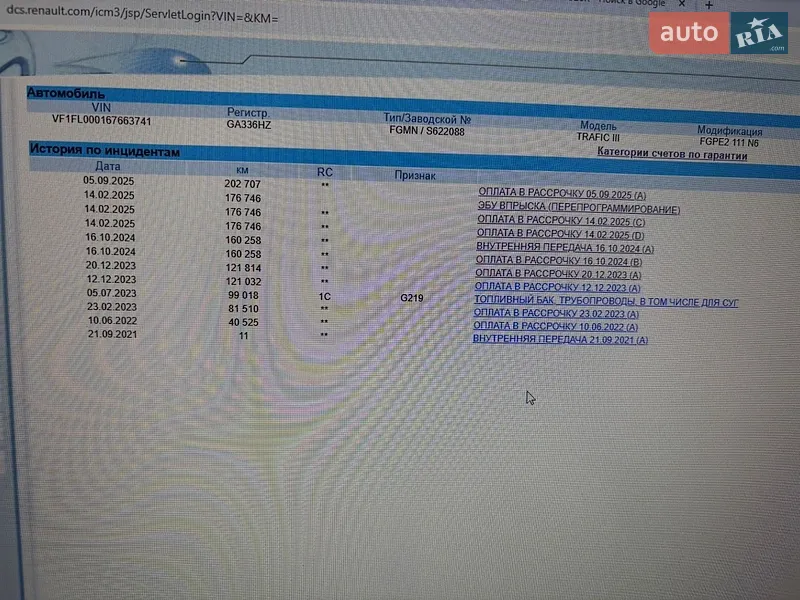The height and width of the screenshot is (600, 800).
Task: Click the browser address bar URL
Action: [142, 15]
